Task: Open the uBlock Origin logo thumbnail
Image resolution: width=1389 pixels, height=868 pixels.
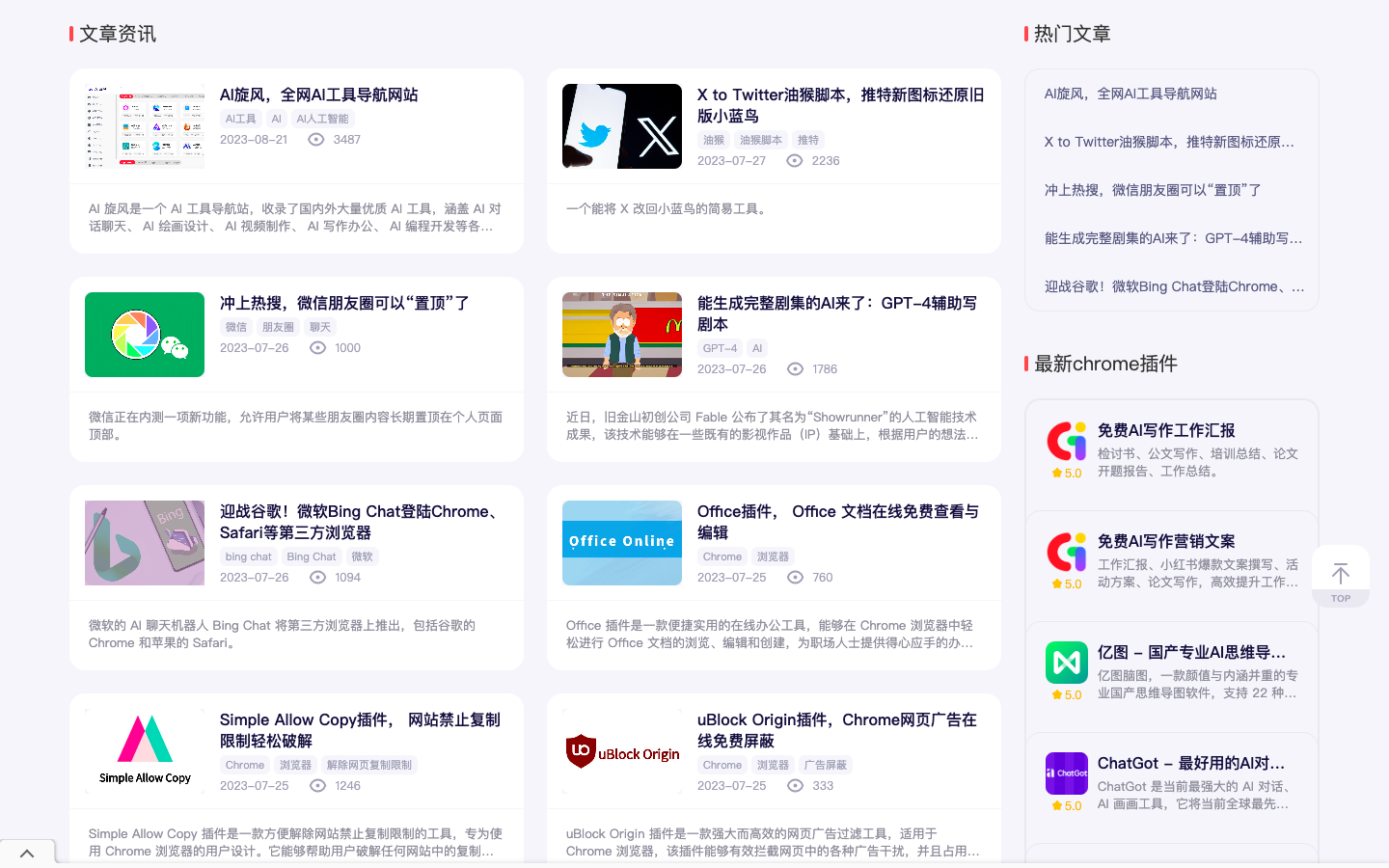Action: (622, 751)
